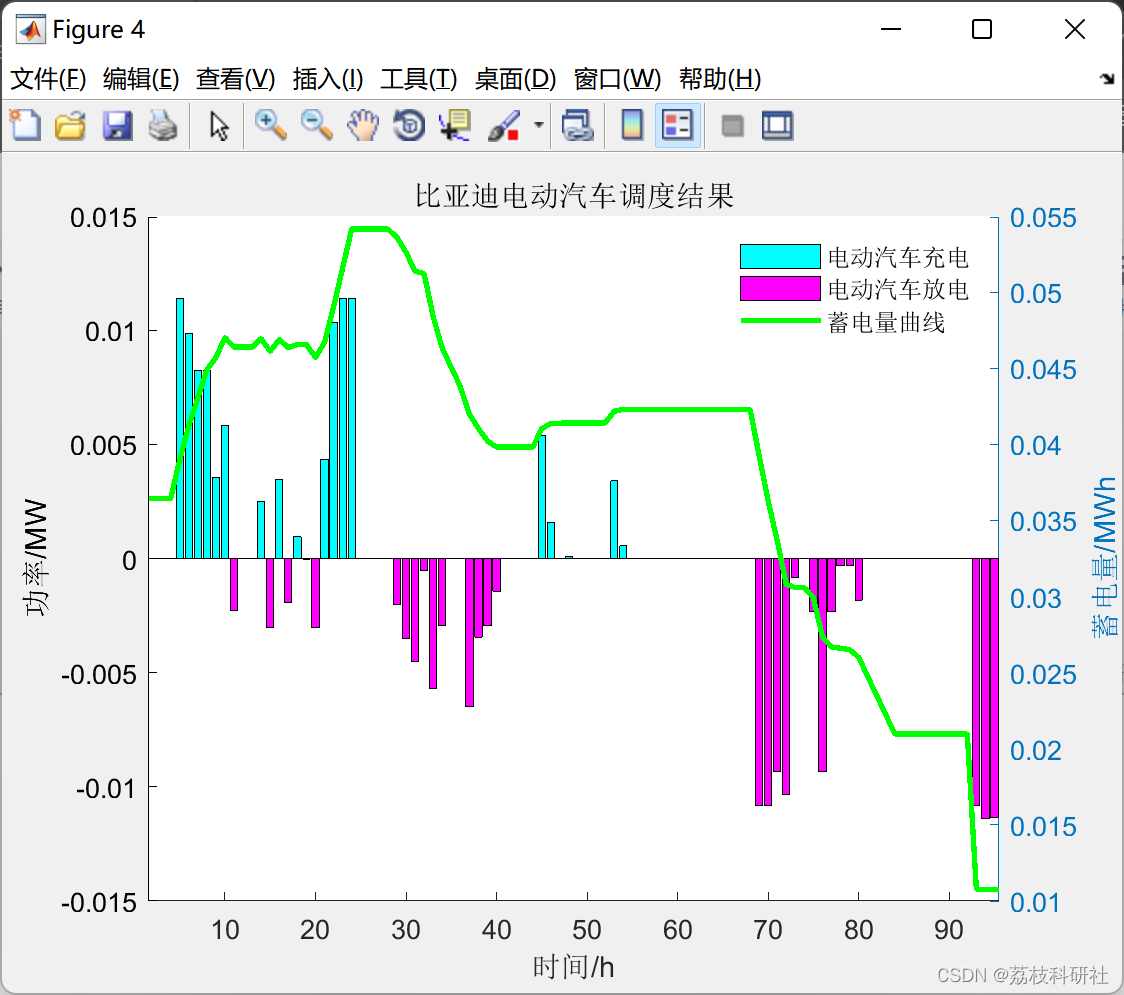Open the 编辑(E) menu
The image size is (1124, 995).
pyautogui.click(x=140, y=79)
